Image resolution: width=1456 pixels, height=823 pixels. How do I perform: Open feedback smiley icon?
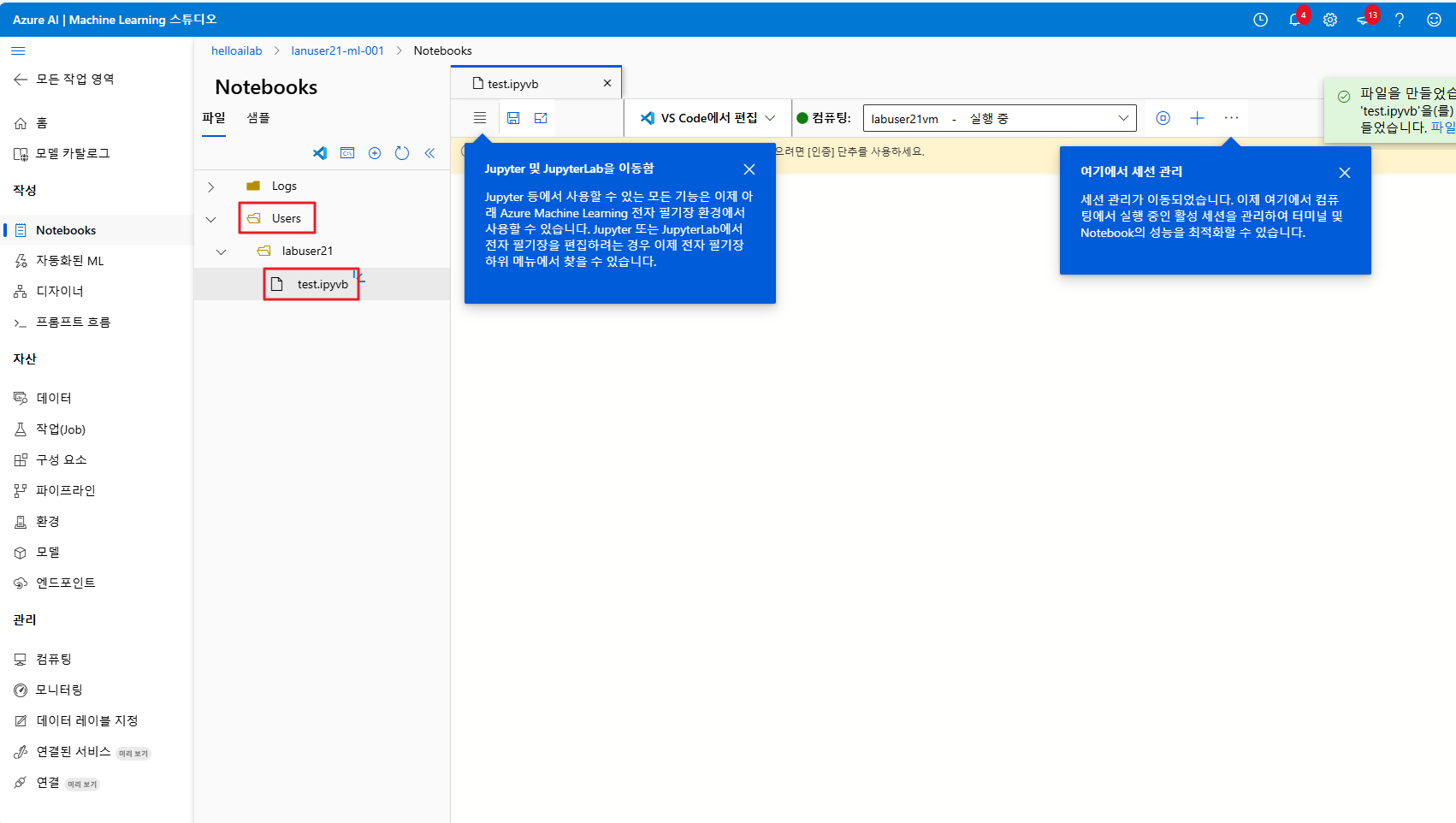pos(1435,20)
